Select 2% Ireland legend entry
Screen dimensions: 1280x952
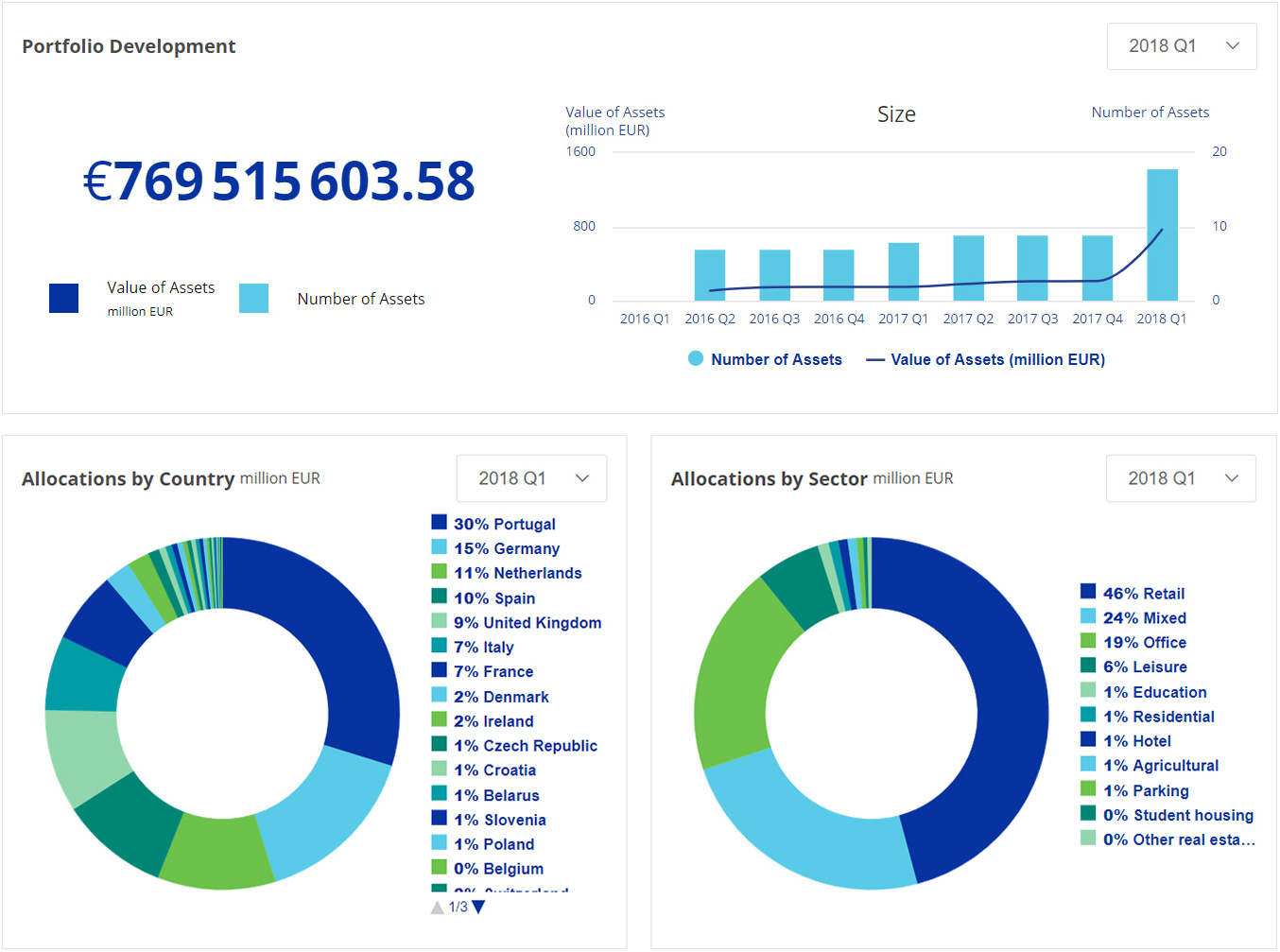click(x=482, y=721)
